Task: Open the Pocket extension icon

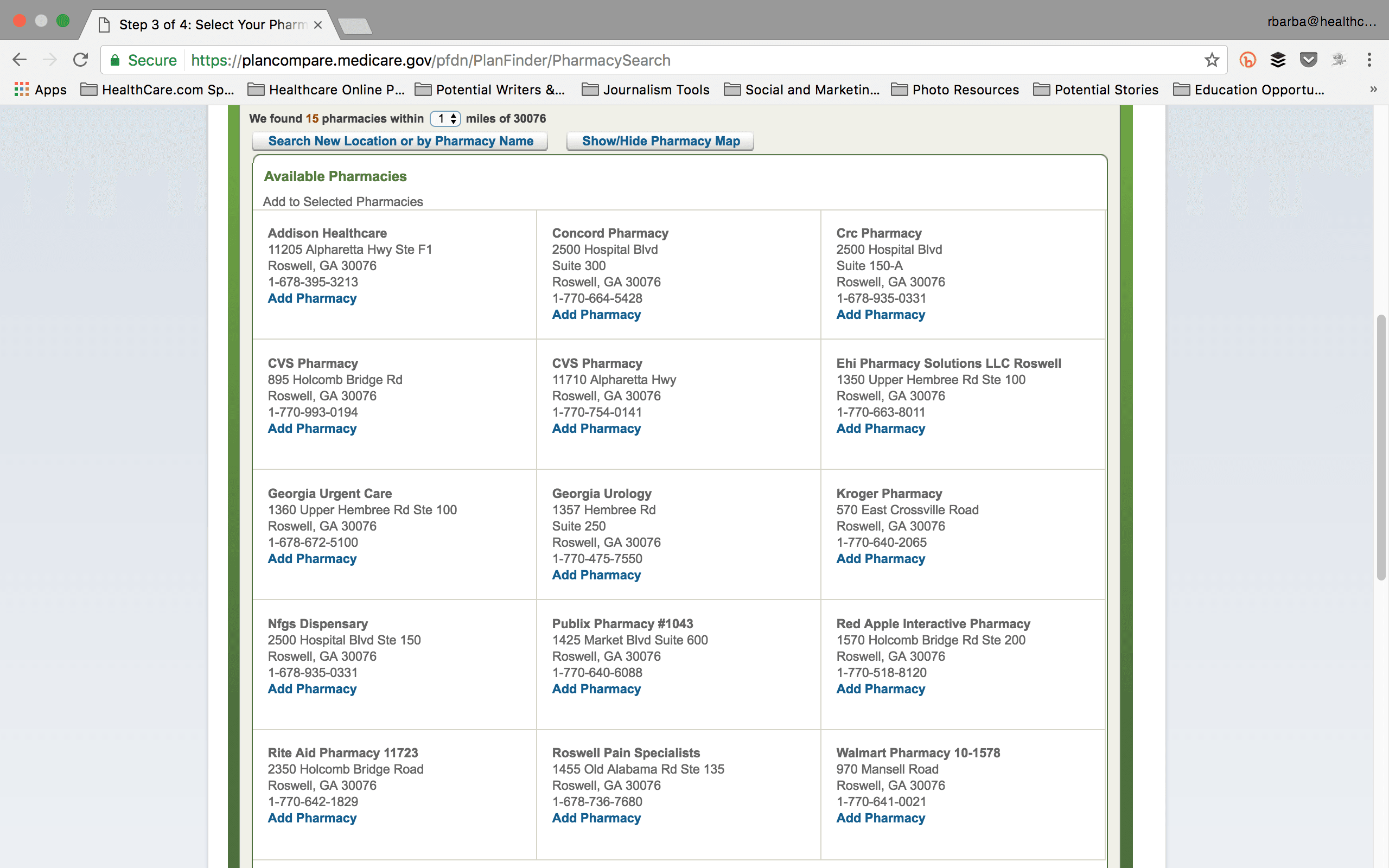Action: click(x=1308, y=60)
